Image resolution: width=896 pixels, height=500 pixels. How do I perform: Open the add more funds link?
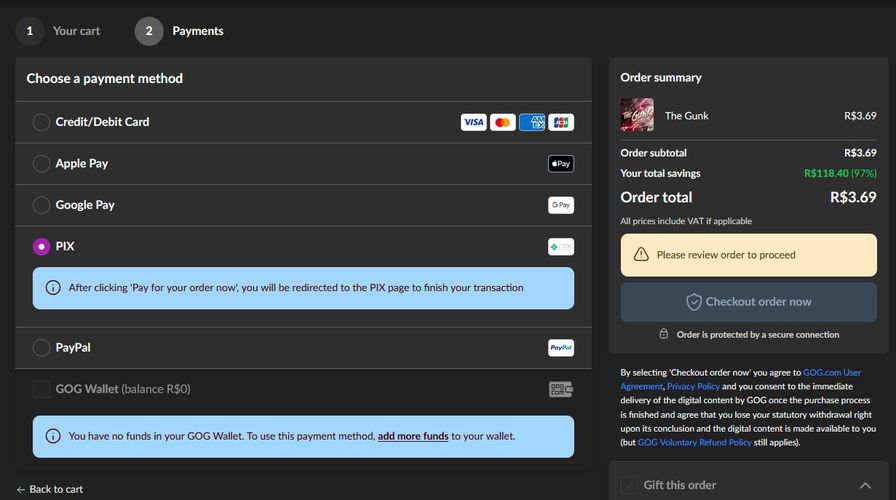point(413,436)
